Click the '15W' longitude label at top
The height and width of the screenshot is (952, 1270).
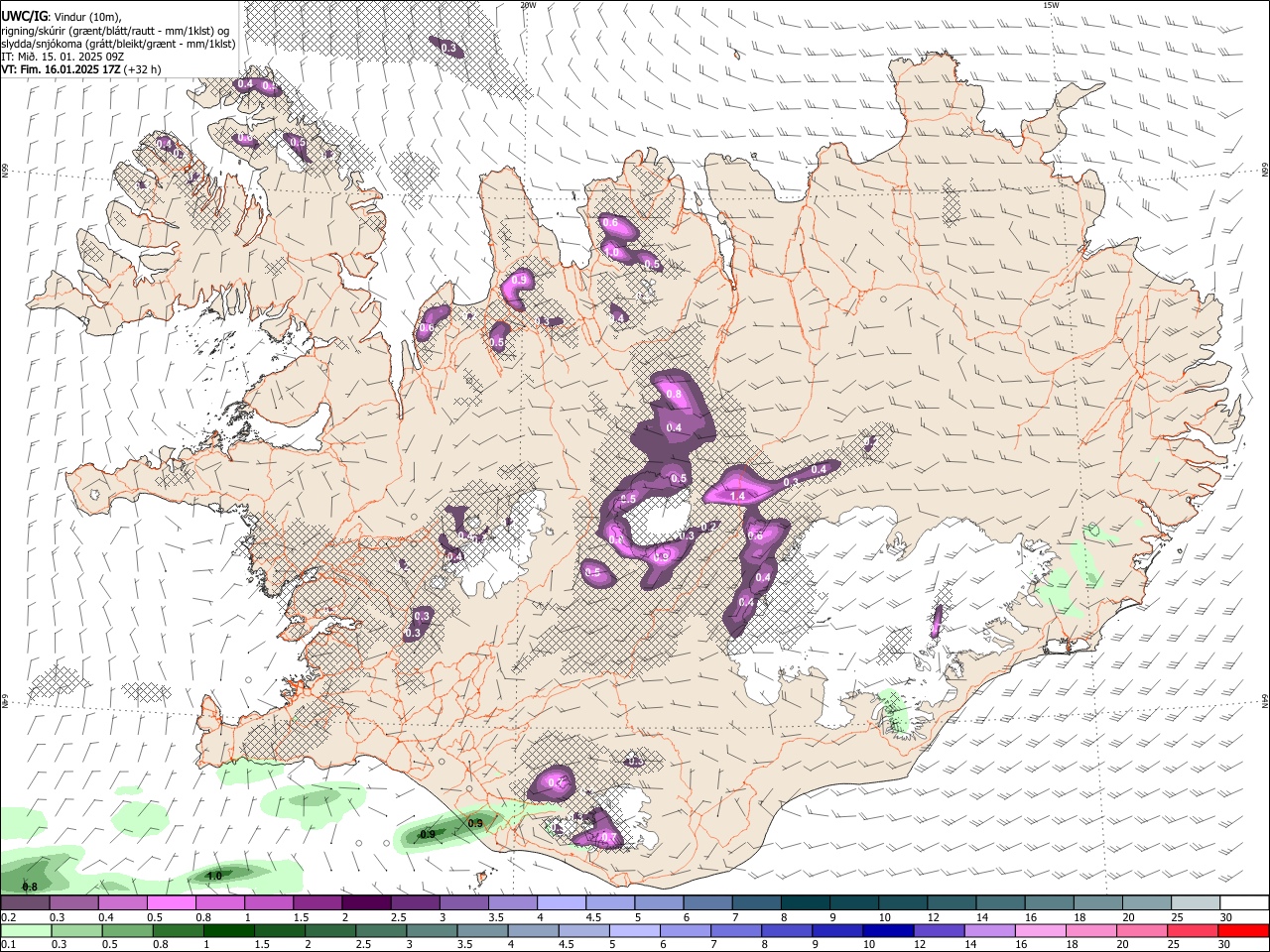1052,5
